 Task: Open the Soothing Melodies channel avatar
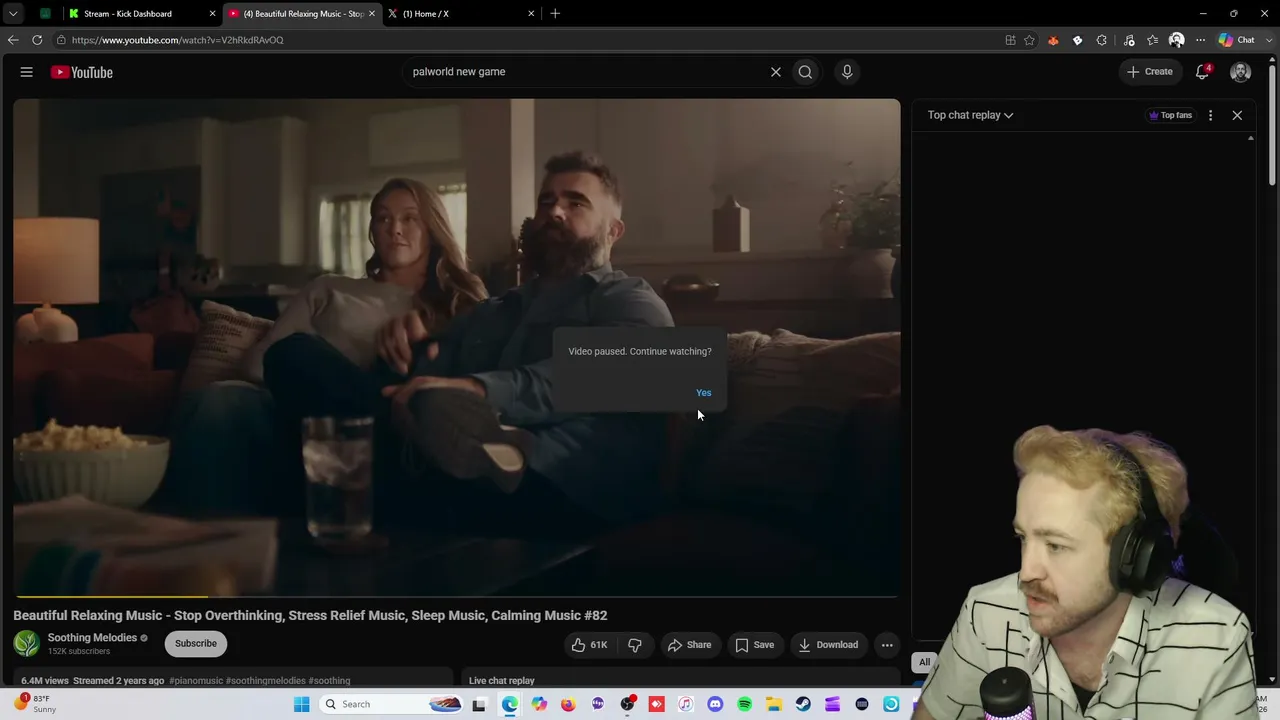[x=27, y=644]
